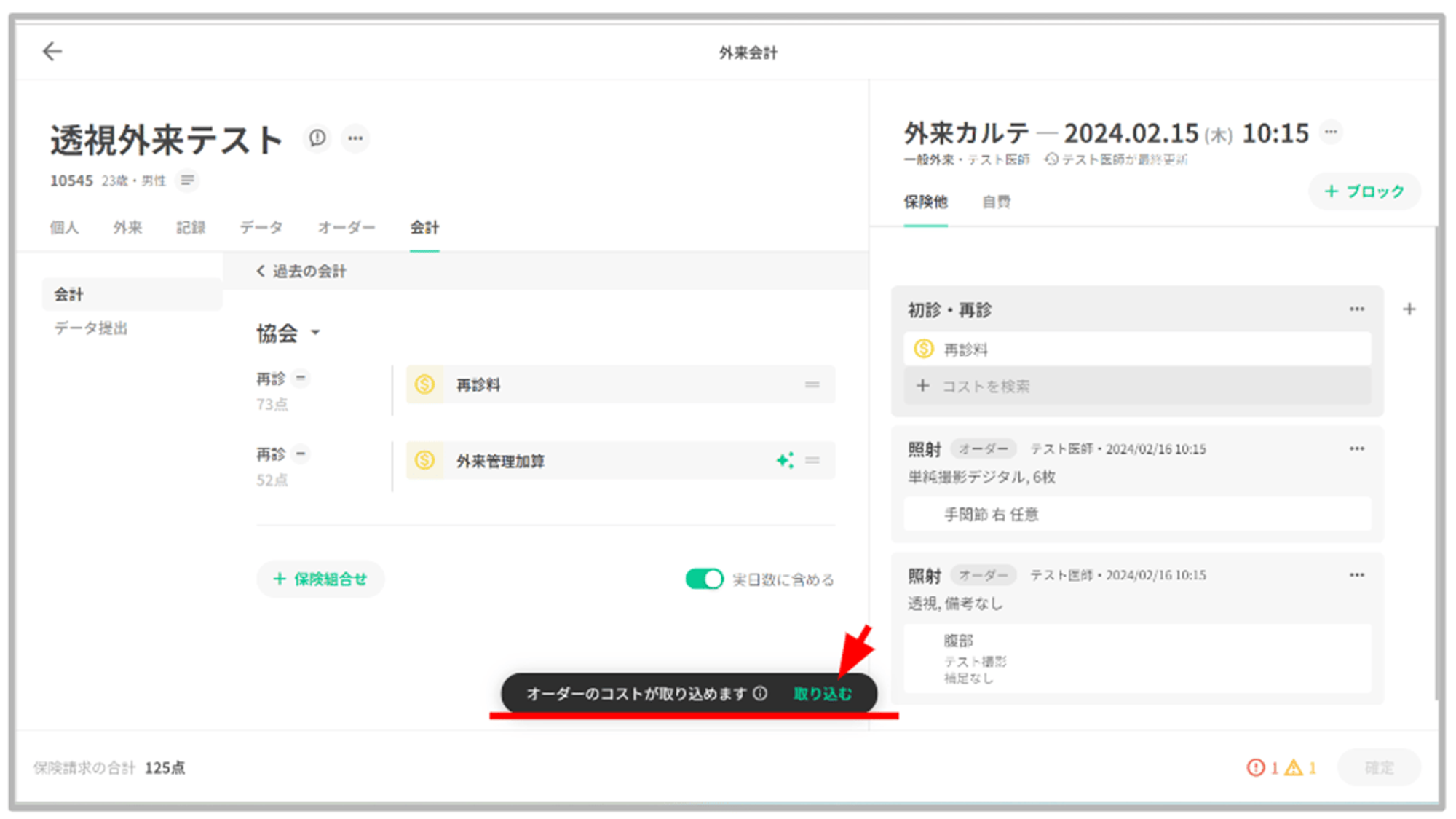Click the memo icon beside patient age
The height and width of the screenshot is (819, 1456).
click(x=187, y=181)
